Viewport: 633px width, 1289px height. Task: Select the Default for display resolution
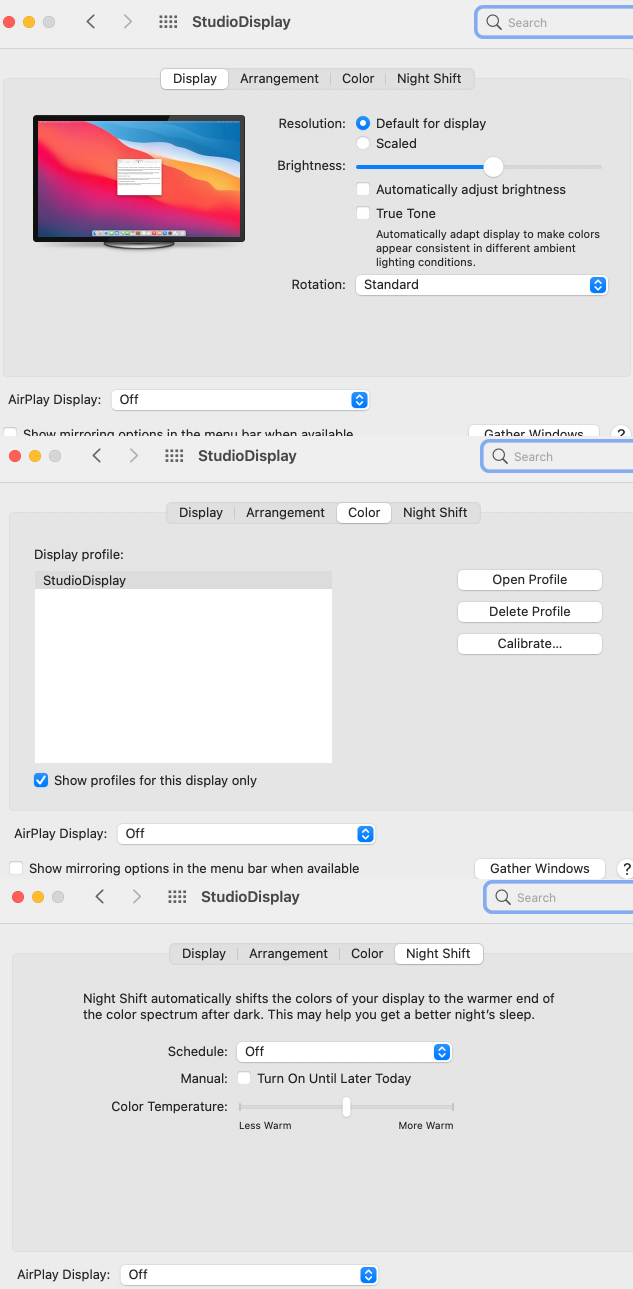pyautogui.click(x=363, y=123)
